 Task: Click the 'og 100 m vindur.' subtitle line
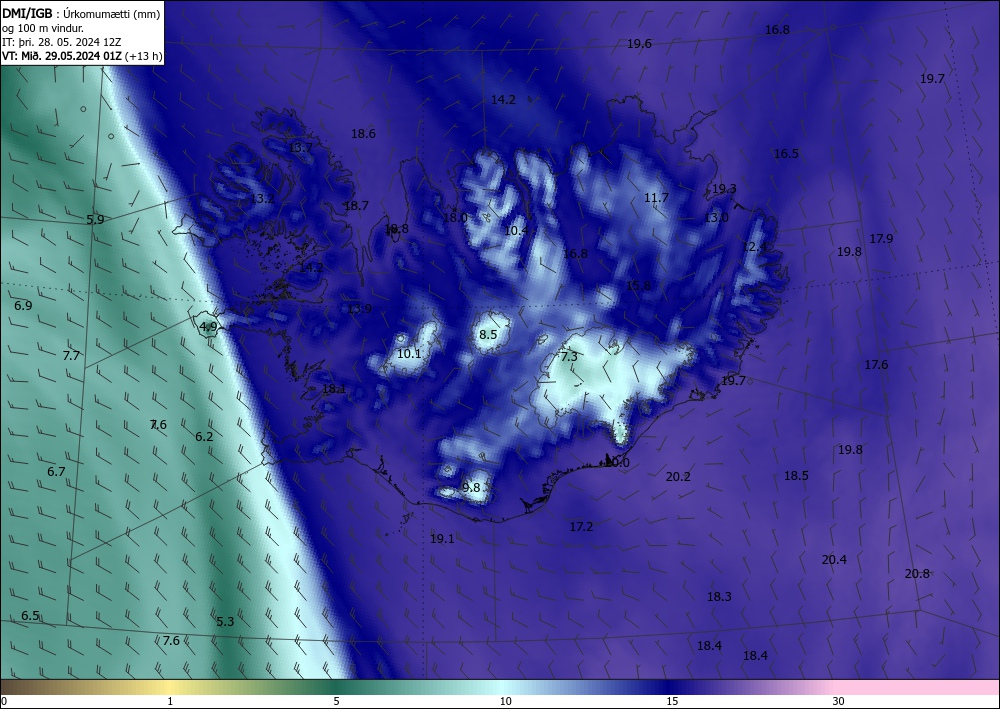pos(43,27)
